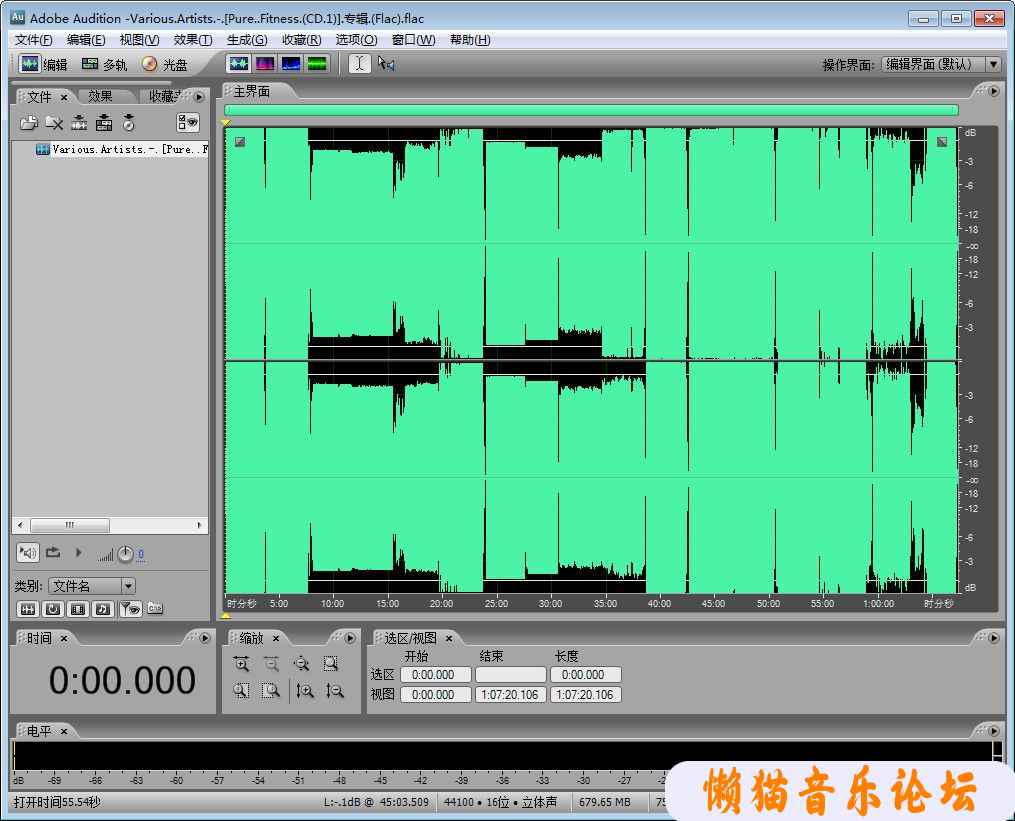Select the Various.Artists file in the list
Viewport: 1015px width, 821px height.
(122, 150)
